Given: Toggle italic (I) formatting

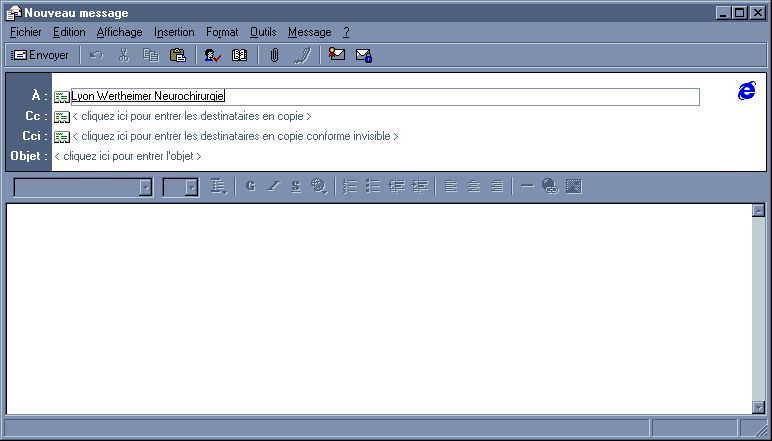Looking at the screenshot, I should point(273,186).
